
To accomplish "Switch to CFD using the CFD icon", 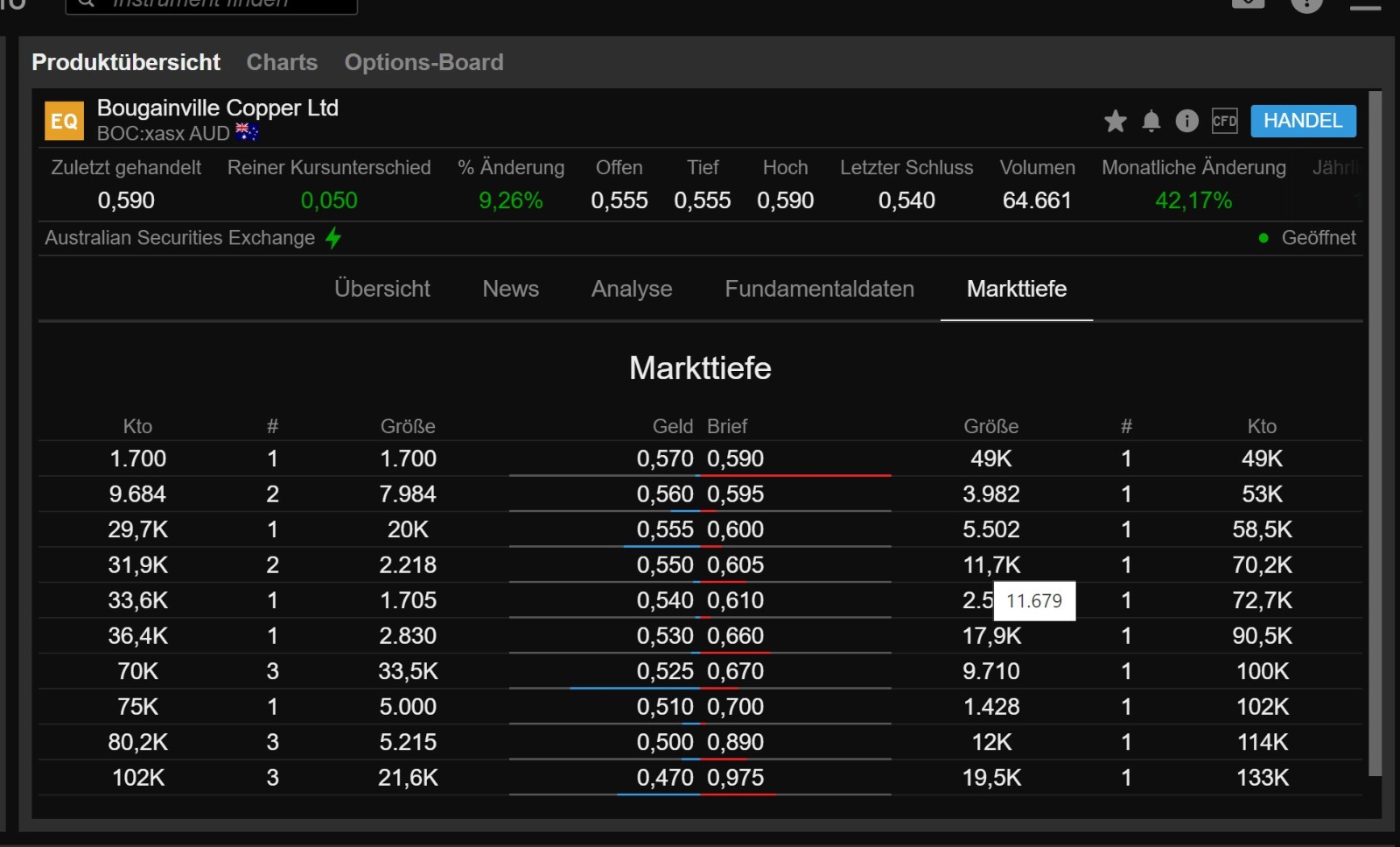I will point(1224,121).
